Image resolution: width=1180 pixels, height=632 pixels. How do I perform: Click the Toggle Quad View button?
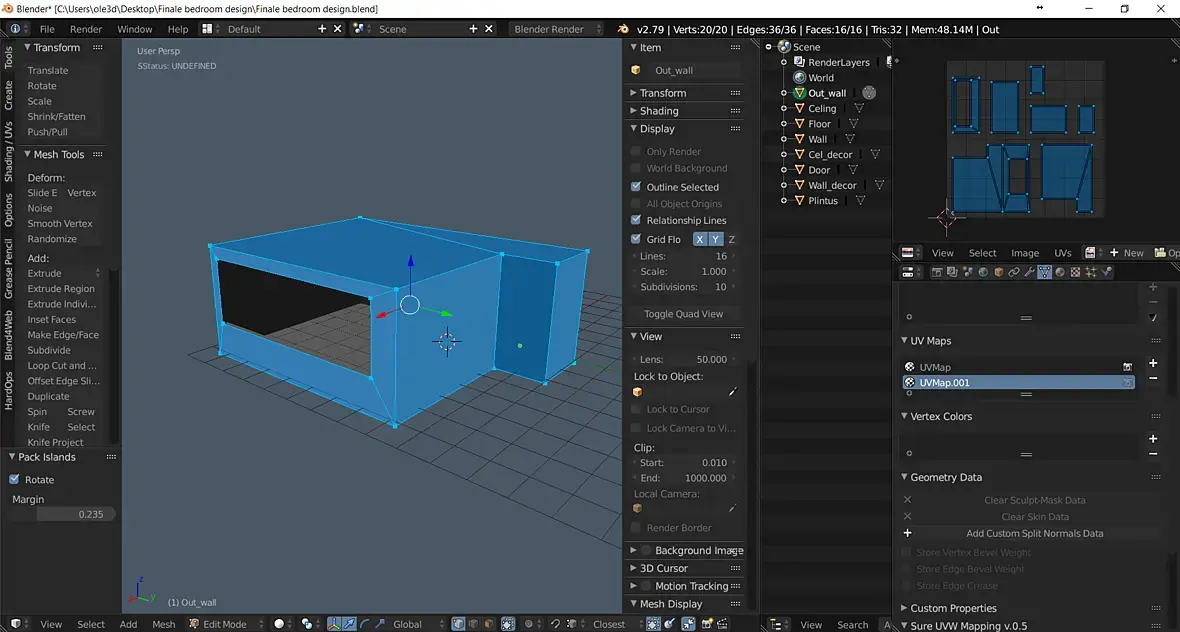683,314
